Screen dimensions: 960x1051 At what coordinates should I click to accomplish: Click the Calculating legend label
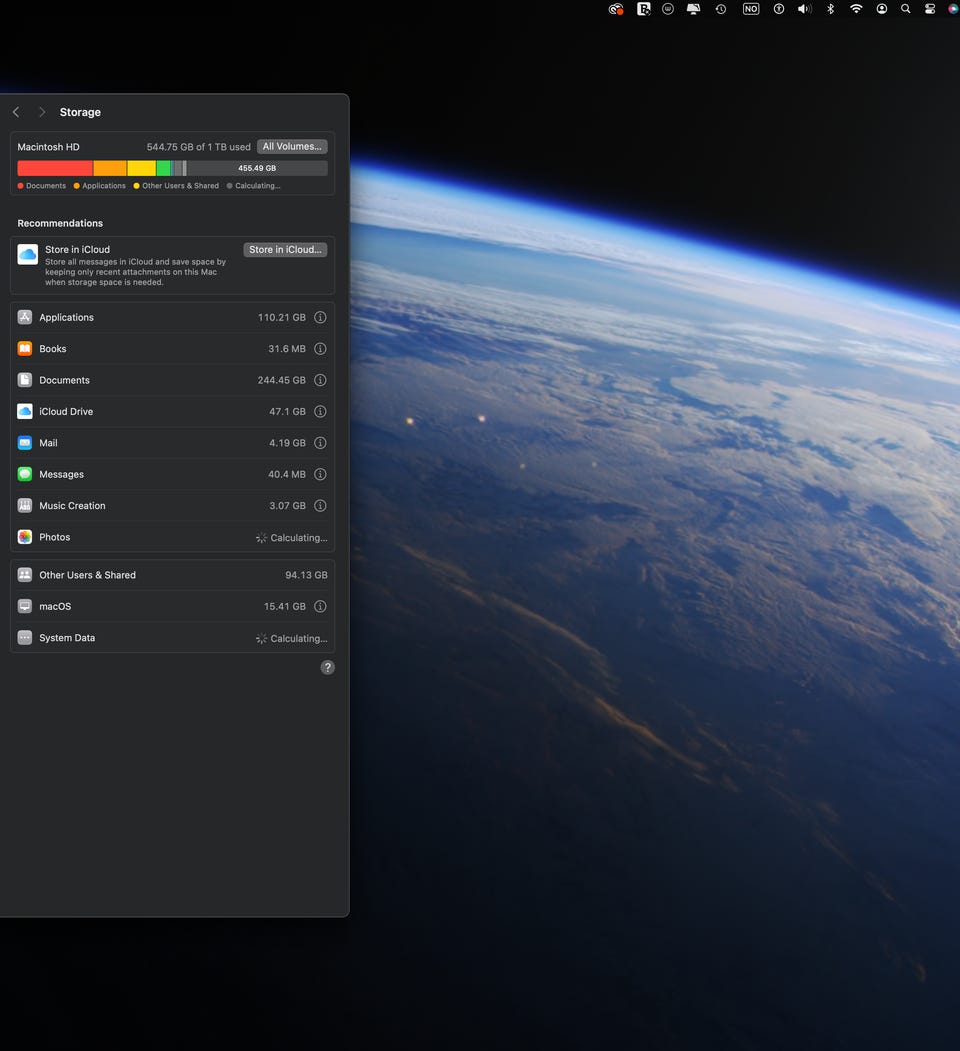click(257, 186)
